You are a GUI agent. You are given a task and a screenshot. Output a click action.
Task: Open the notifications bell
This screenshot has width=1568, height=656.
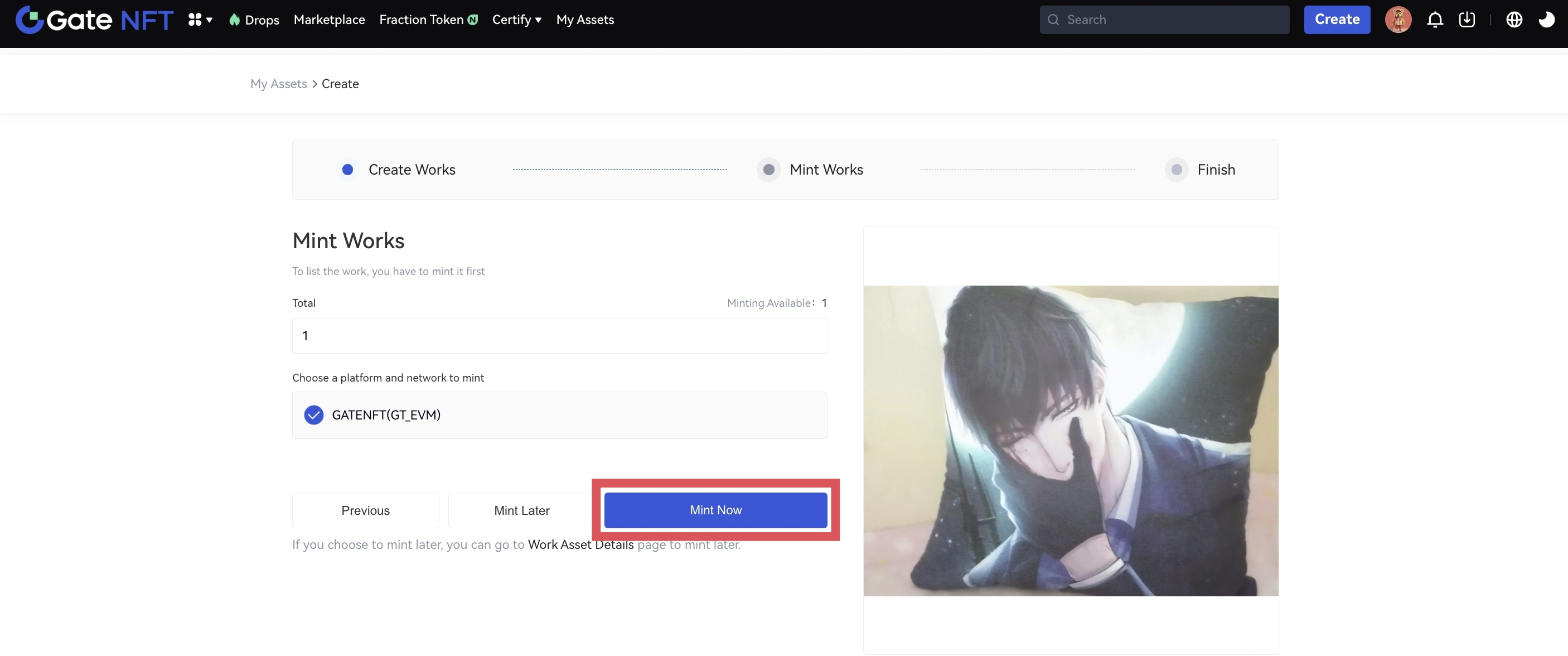point(1435,20)
